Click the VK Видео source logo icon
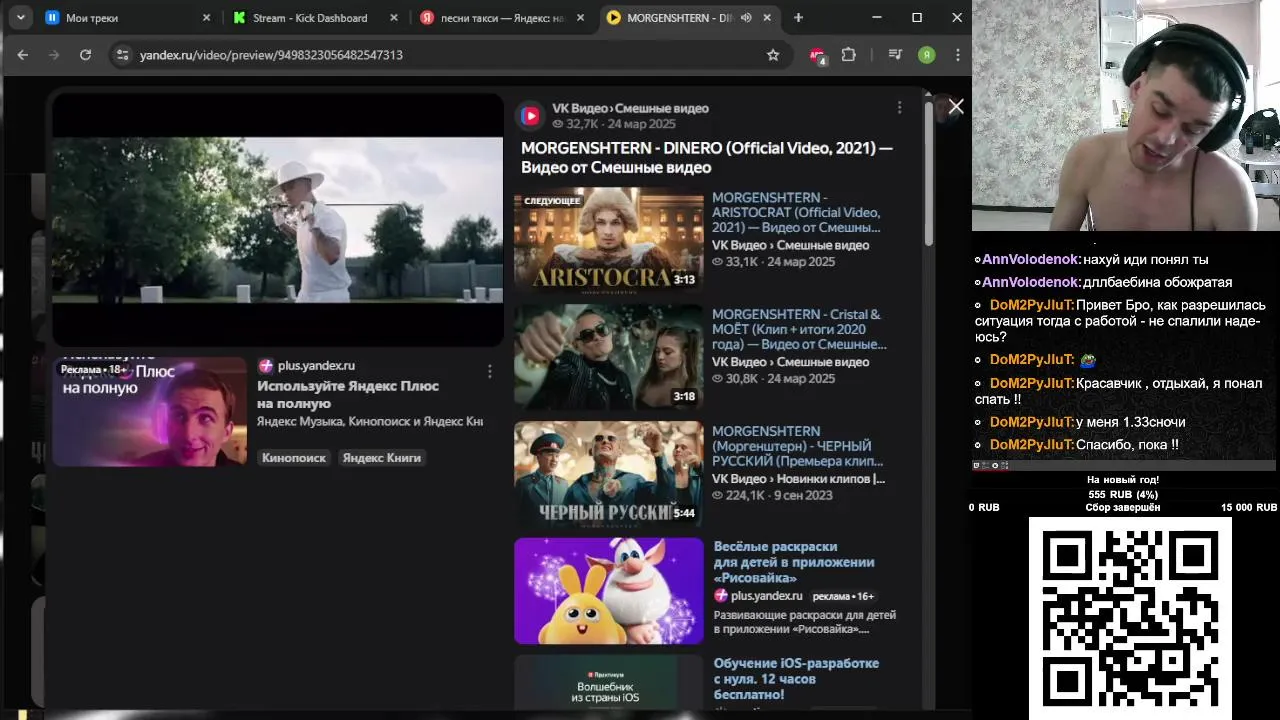 pos(531,116)
